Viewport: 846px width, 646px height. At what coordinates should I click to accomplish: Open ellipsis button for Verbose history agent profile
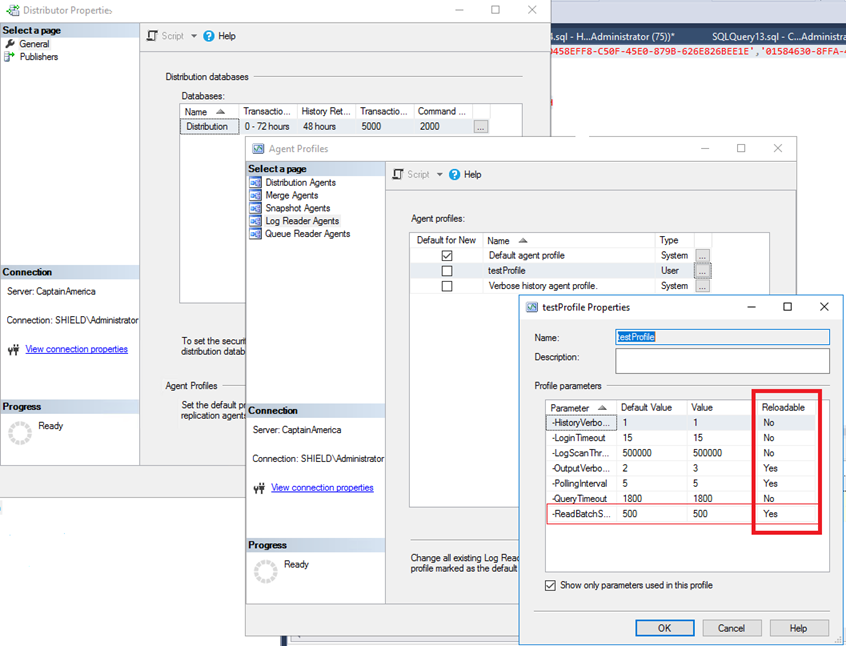[702, 286]
